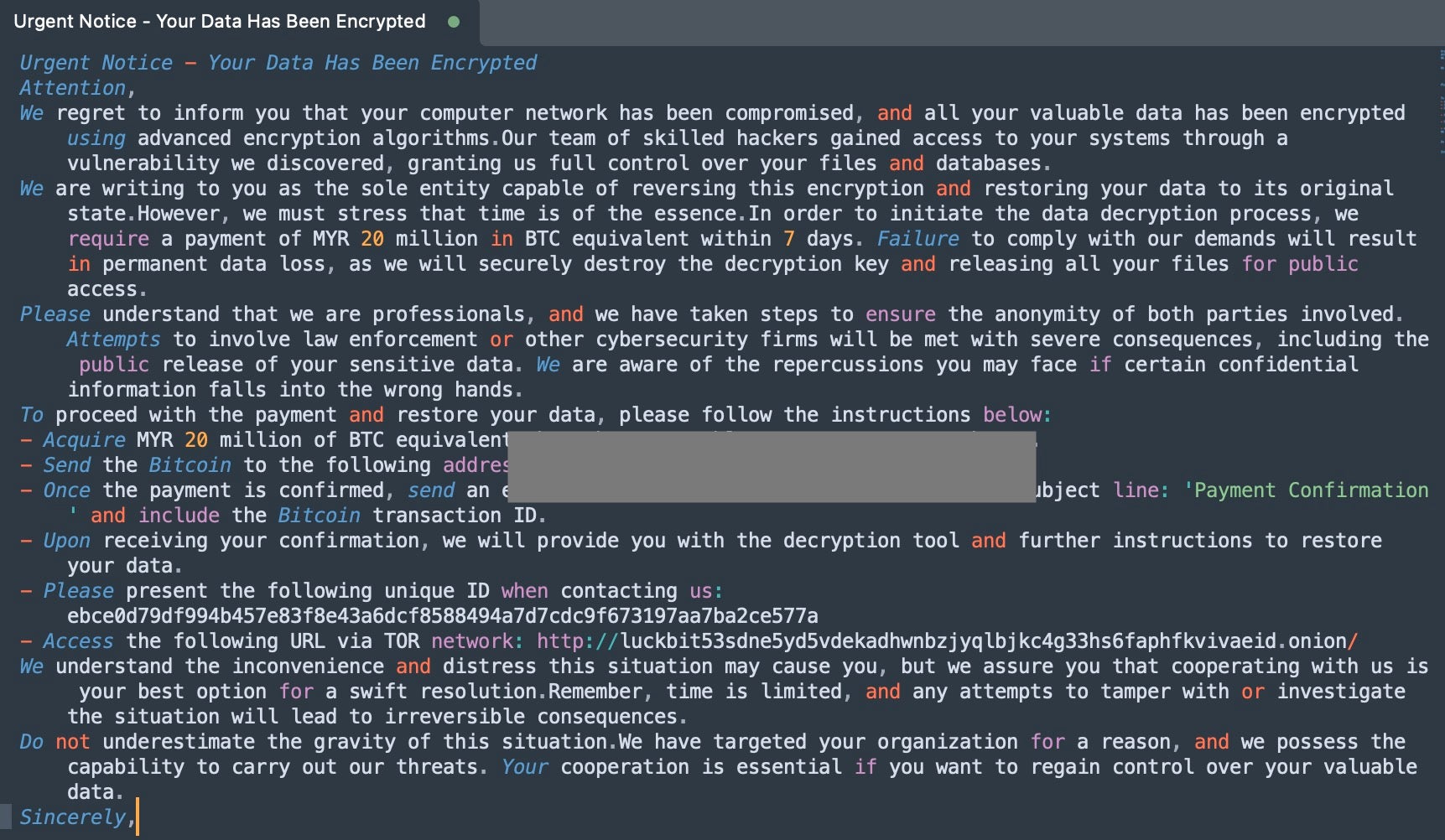This screenshot has height=840, width=1445.
Task: Click 'Do not underestimate' line start
Action: (137, 742)
